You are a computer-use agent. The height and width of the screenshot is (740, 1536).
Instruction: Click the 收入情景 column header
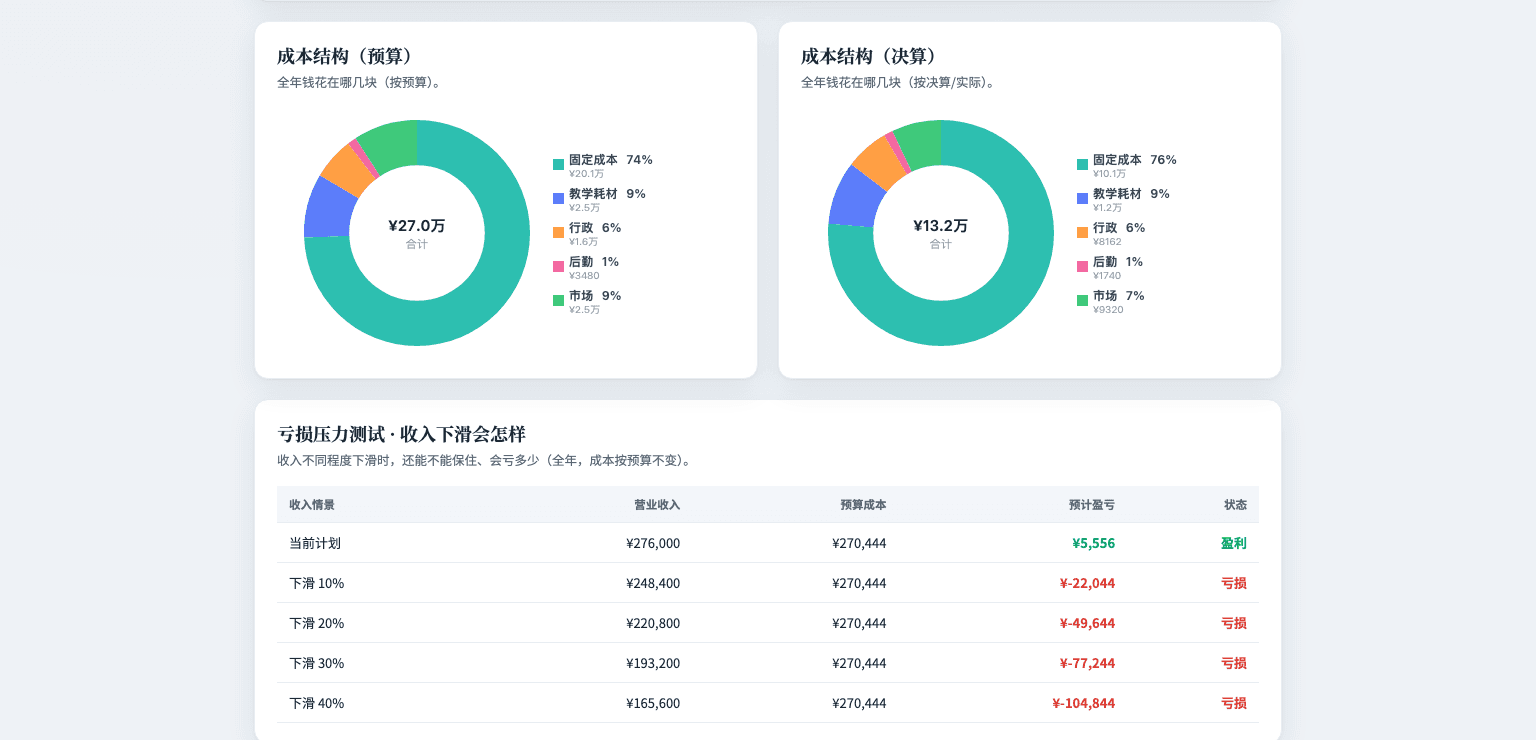tap(312, 505)
